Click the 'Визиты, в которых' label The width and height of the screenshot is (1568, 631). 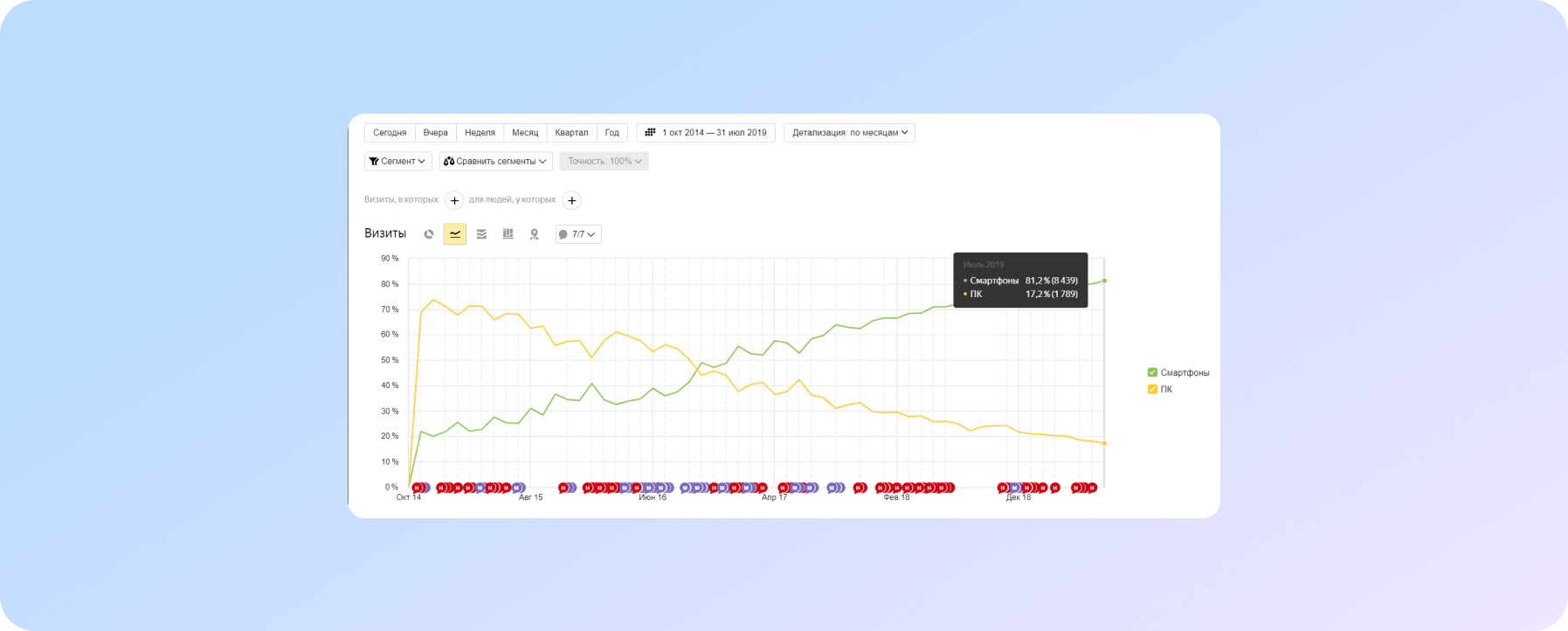click(401, 199)
